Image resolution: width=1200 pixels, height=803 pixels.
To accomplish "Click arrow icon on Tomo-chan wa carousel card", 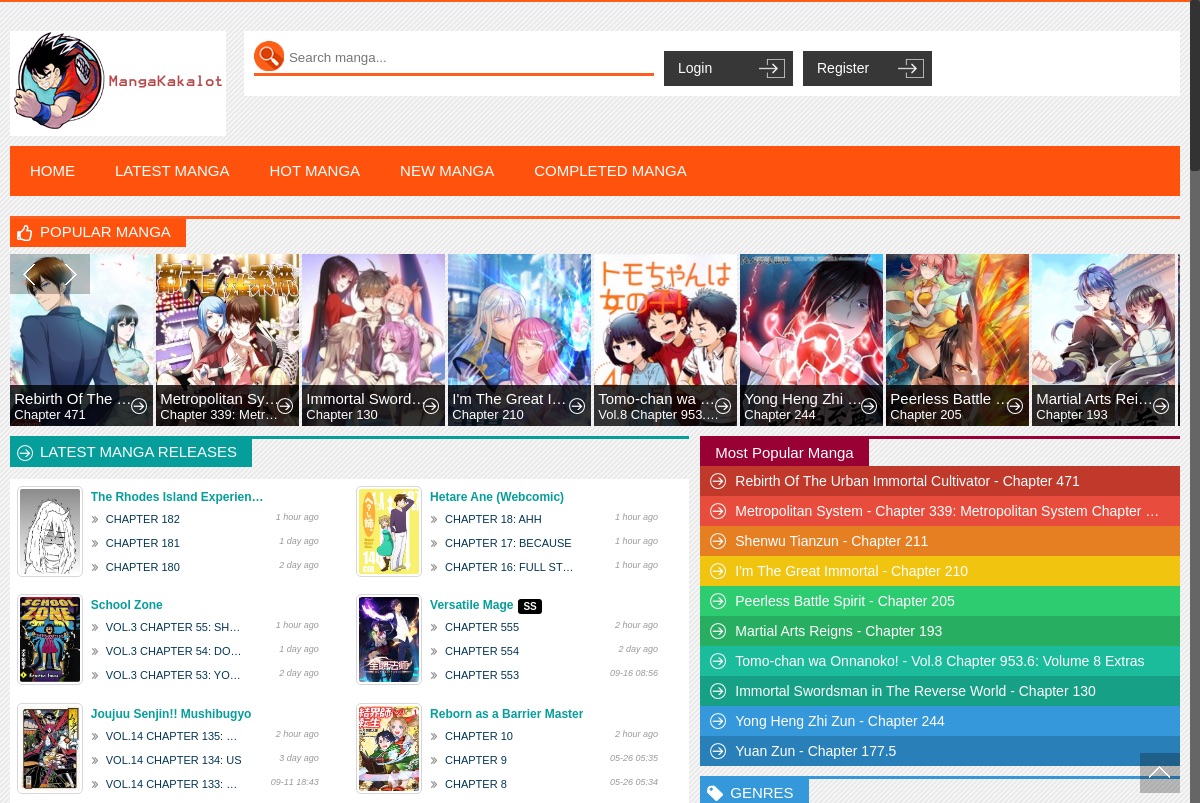I will pyautogui.click(x=723, y=406).
